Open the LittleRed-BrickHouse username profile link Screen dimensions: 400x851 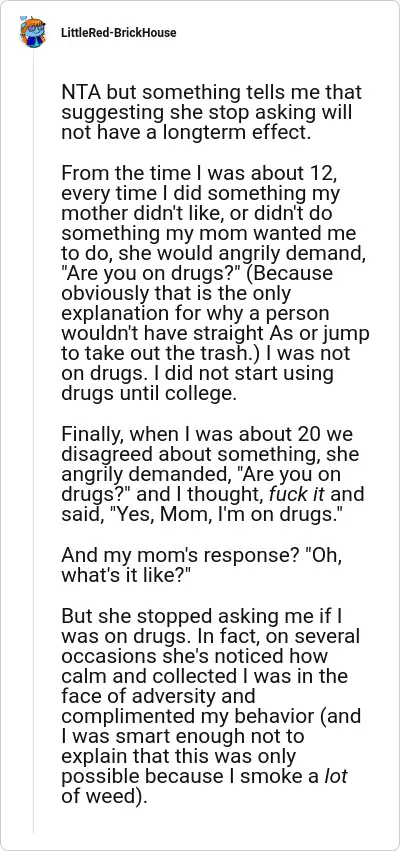point(118,33)
